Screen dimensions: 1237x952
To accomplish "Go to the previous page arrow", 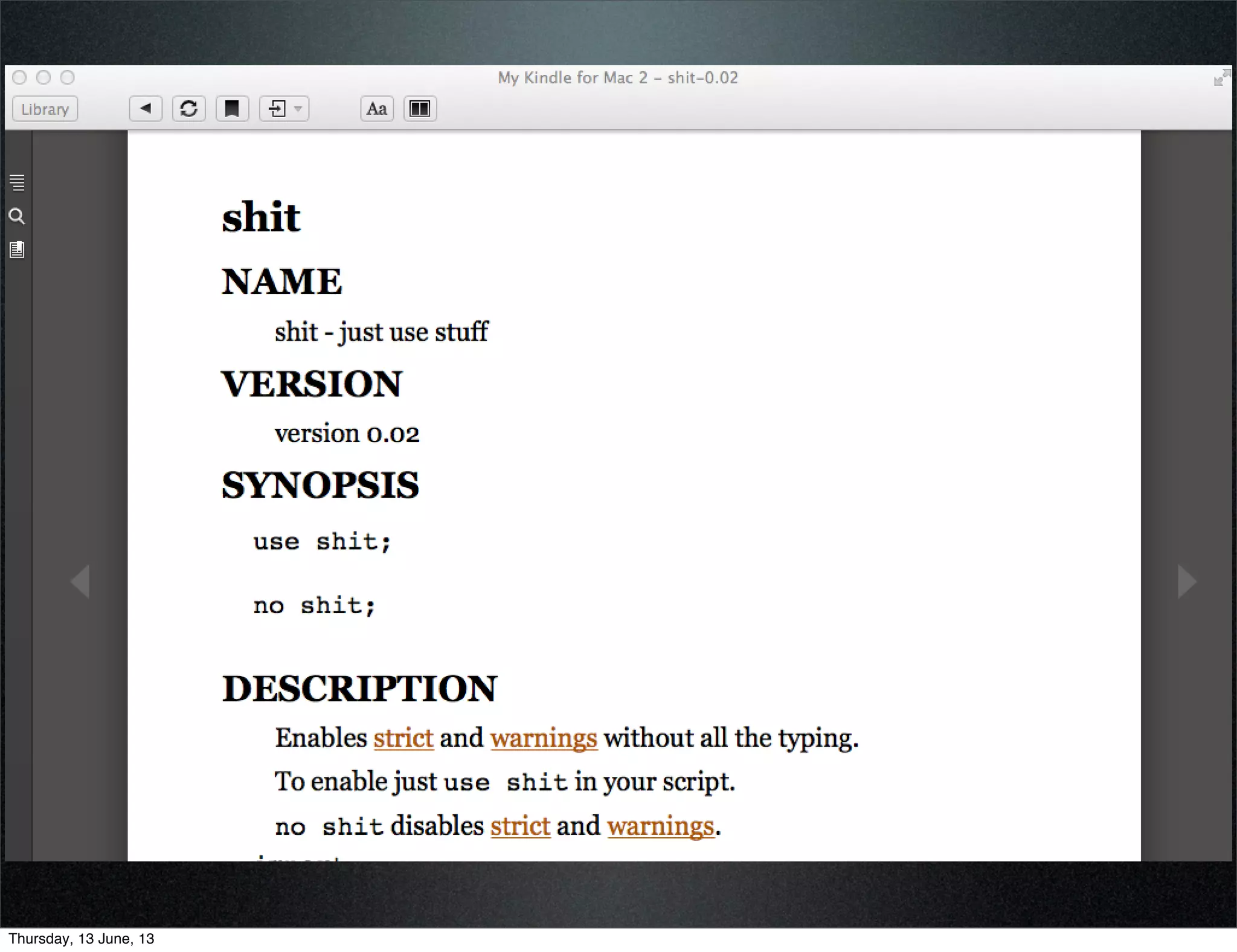I will point(80,581).
